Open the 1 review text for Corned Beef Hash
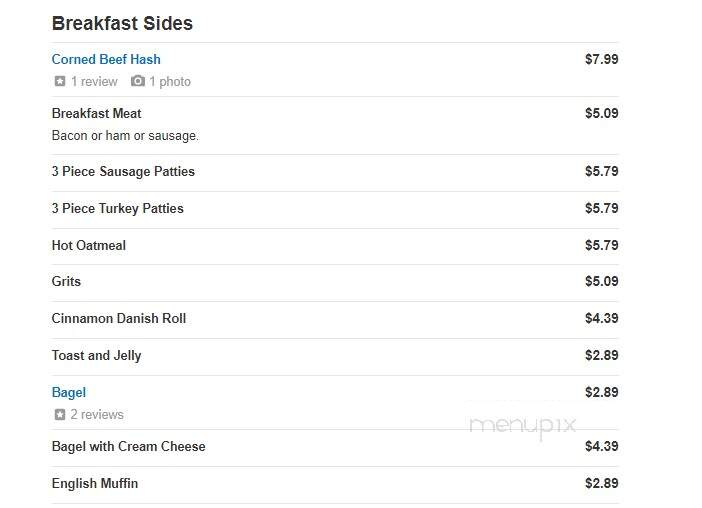The width and height of the screenshot is (702, 508). [x=94, y=81]
